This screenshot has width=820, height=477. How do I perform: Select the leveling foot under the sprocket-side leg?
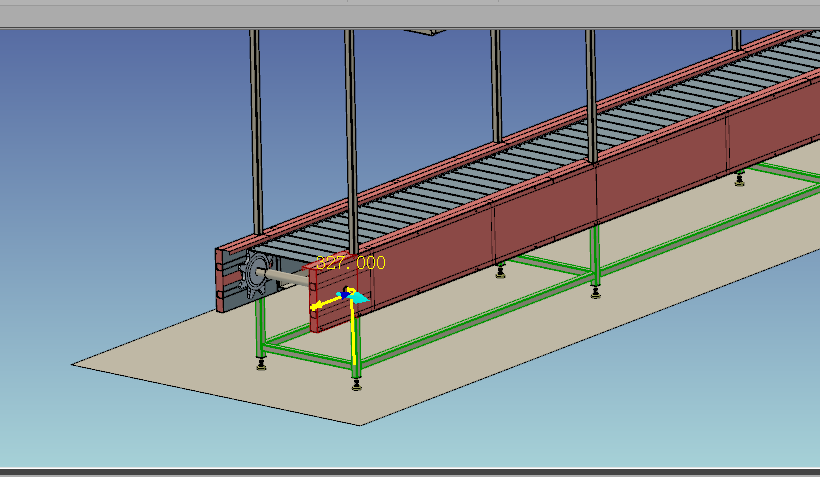tap(261, 364)
